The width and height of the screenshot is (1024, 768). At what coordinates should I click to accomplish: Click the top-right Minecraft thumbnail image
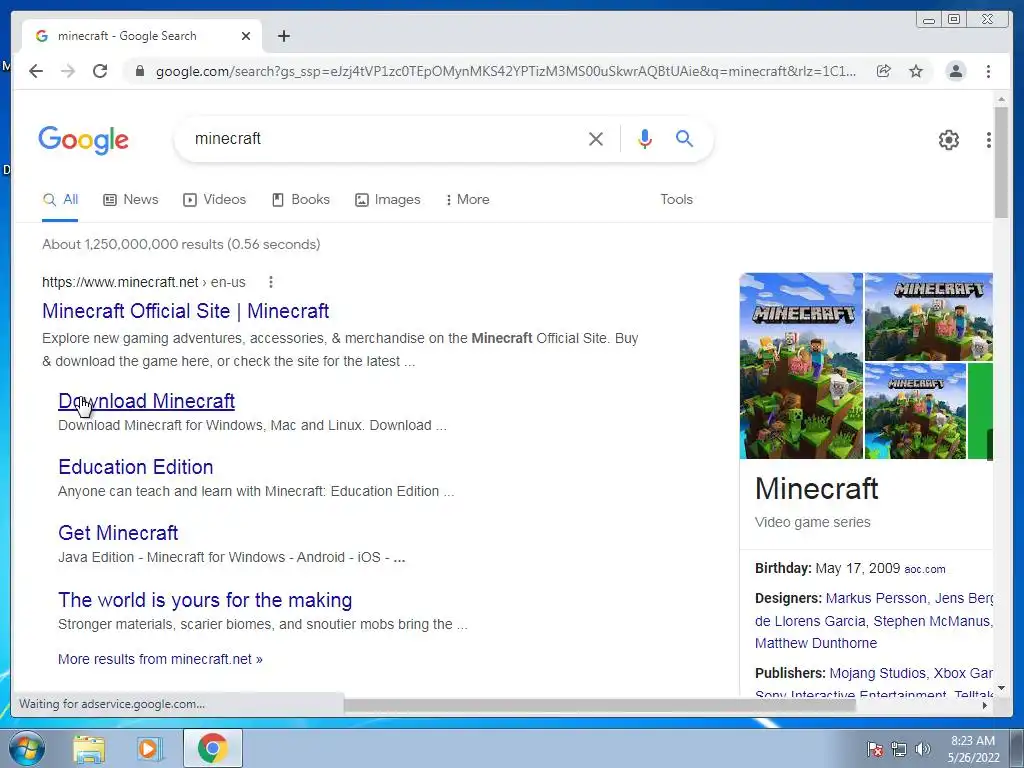coord(929,317)
